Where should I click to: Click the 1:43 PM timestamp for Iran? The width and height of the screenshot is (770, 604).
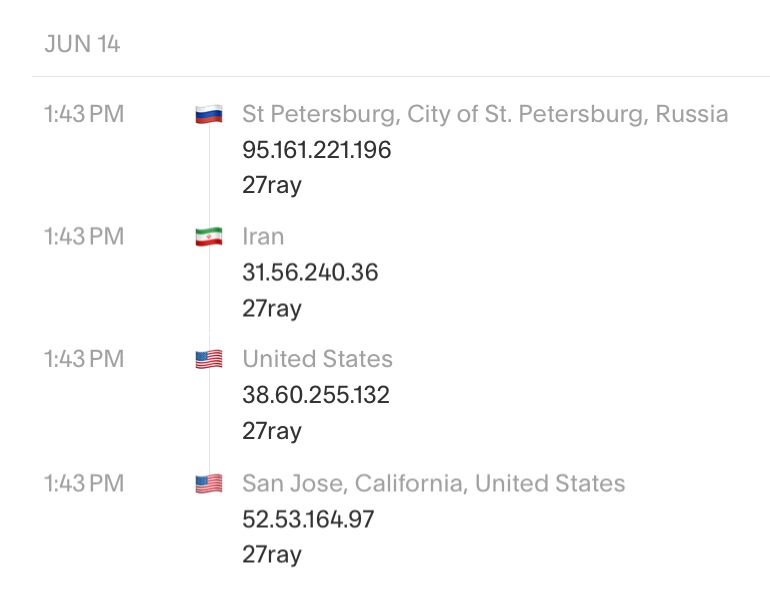[x=84, y=237]
